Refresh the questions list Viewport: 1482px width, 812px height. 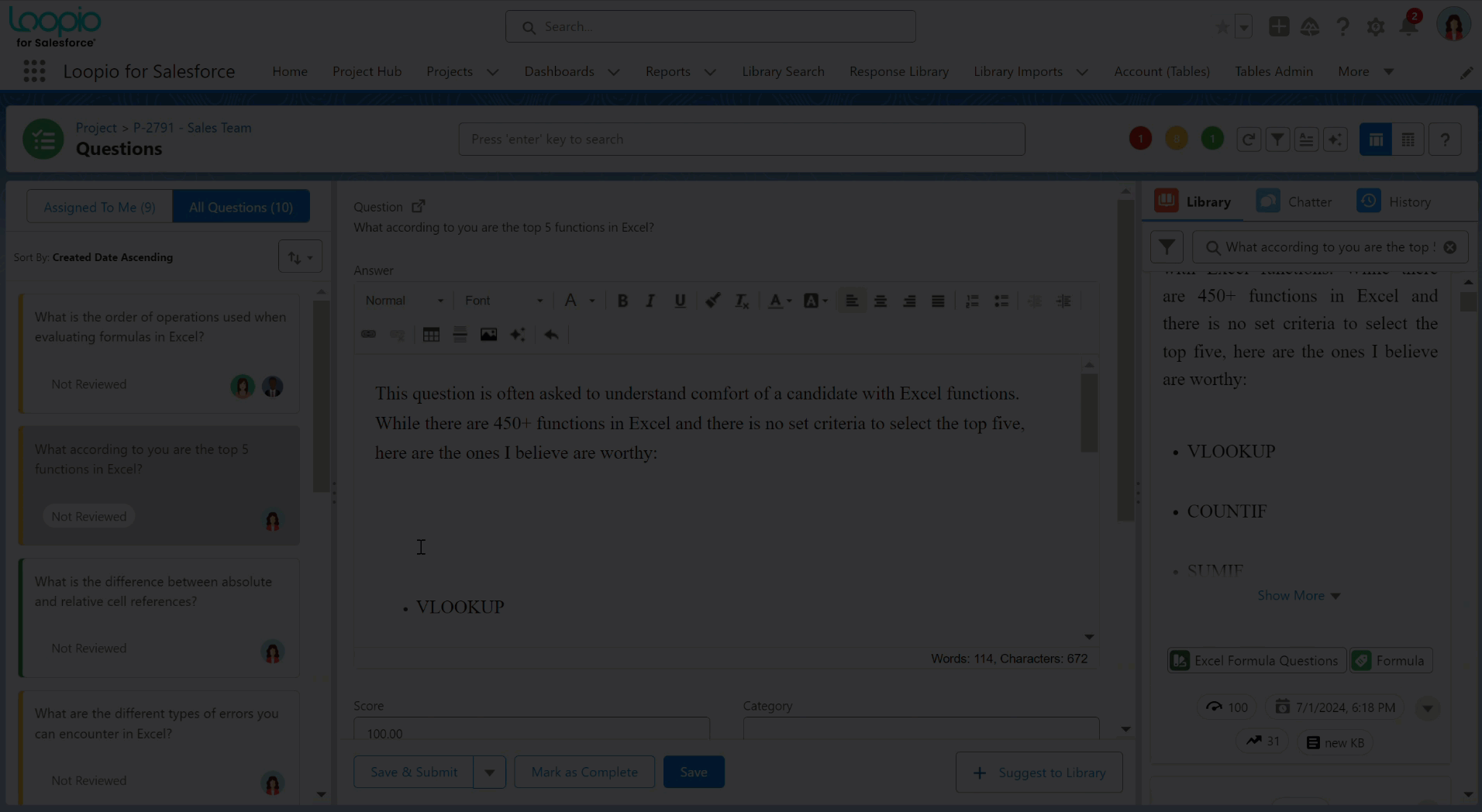coord(1248,139)
